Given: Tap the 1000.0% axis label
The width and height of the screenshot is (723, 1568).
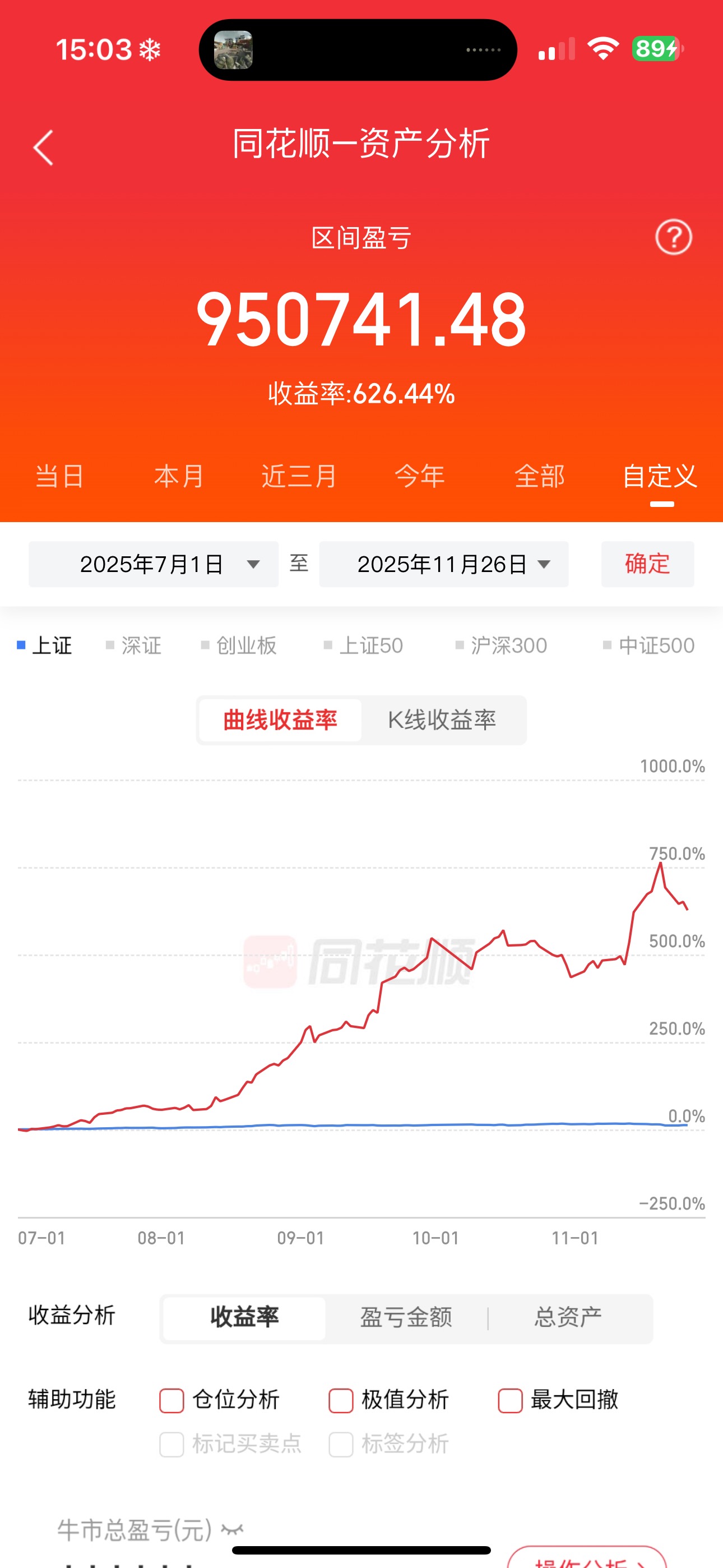Looking at the screenshot, I should (673, 767).
